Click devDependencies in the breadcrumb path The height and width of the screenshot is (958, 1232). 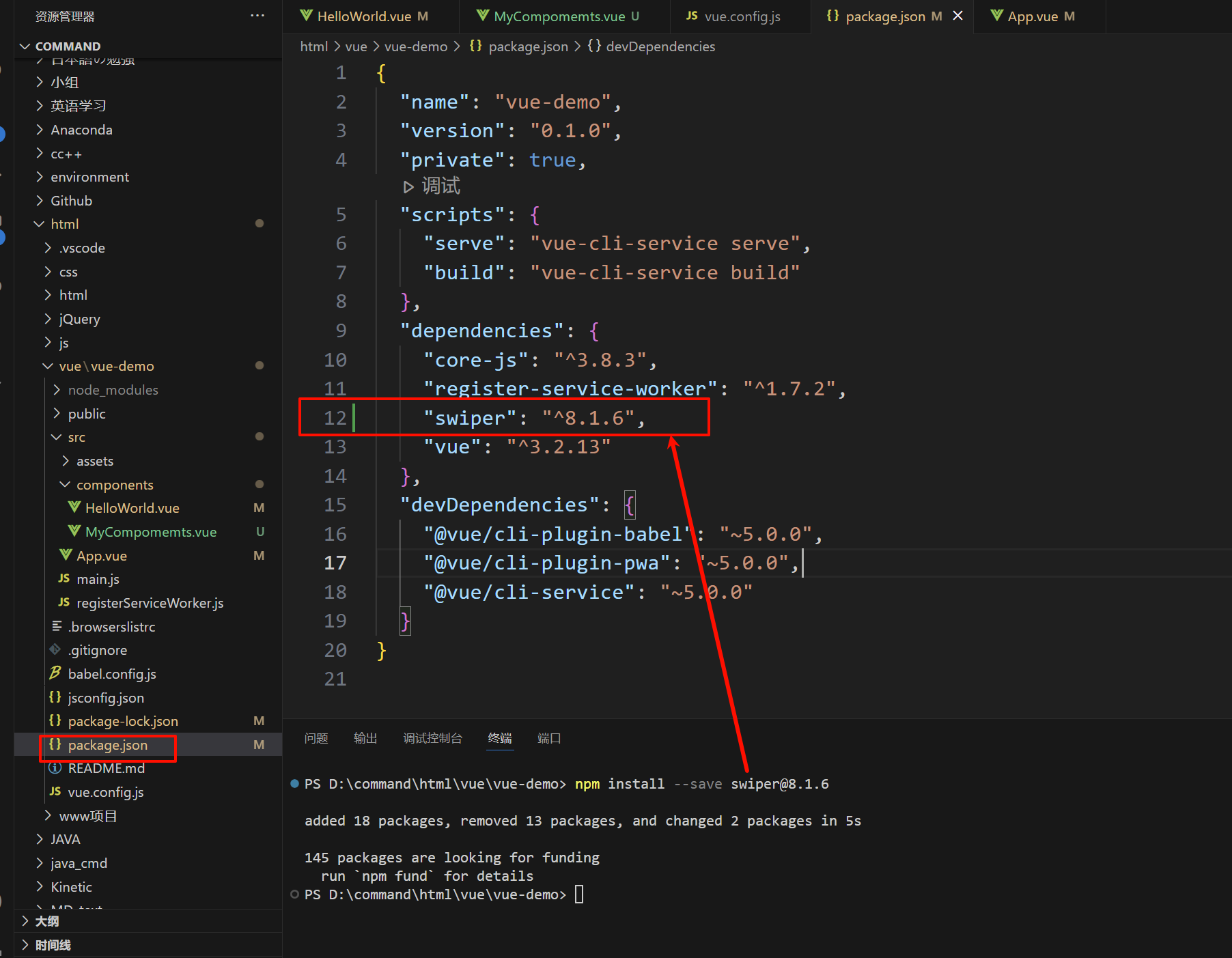[x=660, y=46]
